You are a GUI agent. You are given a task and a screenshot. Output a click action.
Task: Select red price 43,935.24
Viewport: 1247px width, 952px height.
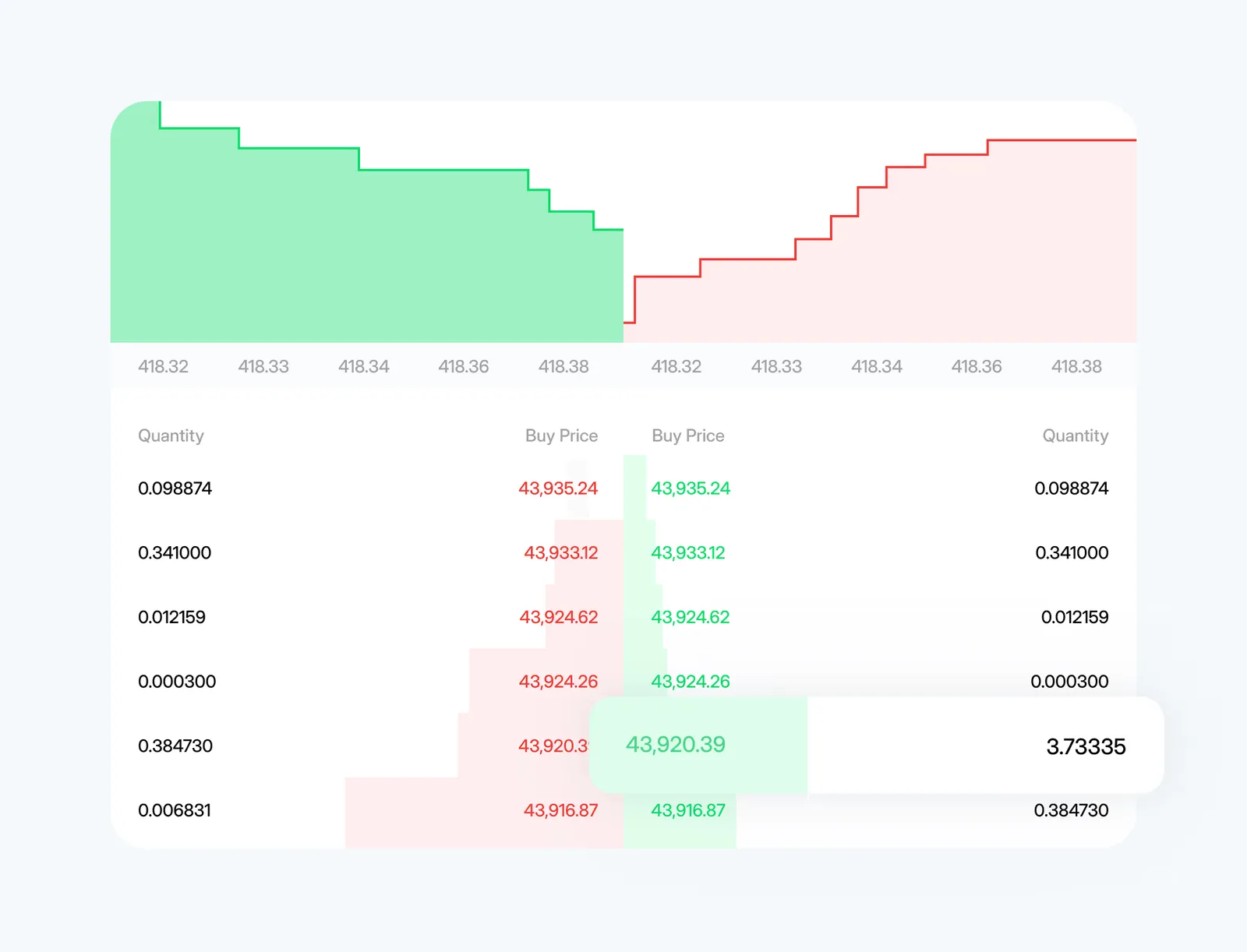[558, 488]
